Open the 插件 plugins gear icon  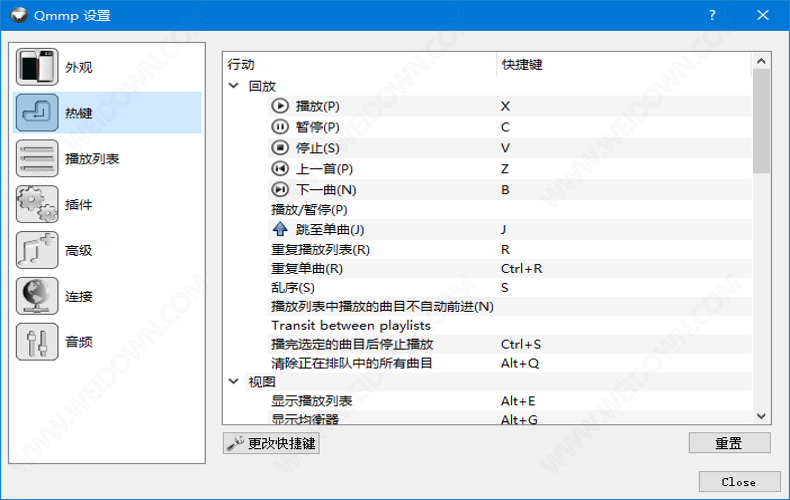(37, 204)
